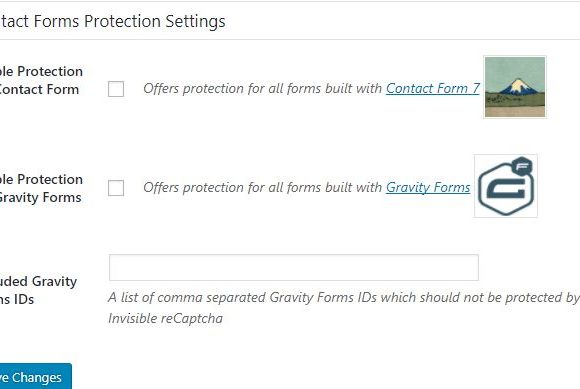
Task: Click the 'Invisible reCaptcha' text
Action: click(165, 318)
